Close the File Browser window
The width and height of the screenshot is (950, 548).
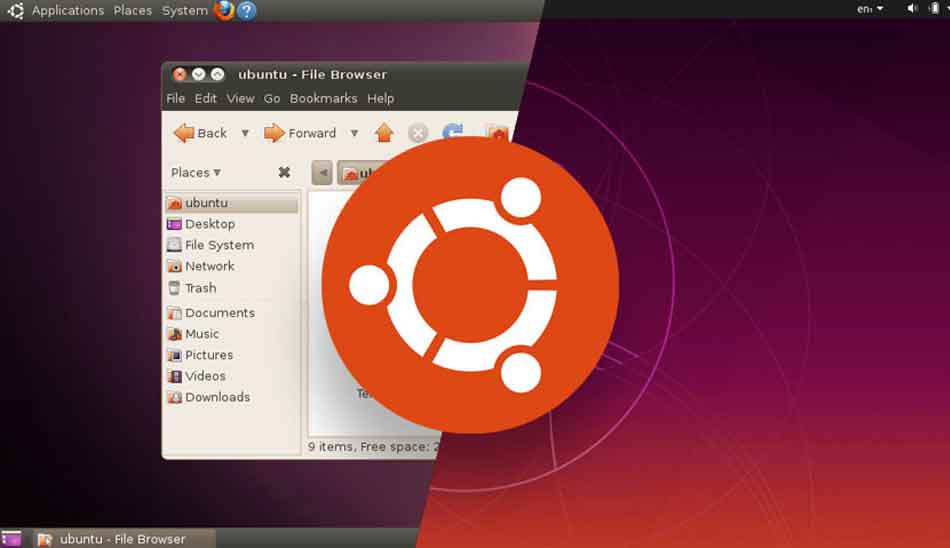pyautogui.click(x=179, y=75)
